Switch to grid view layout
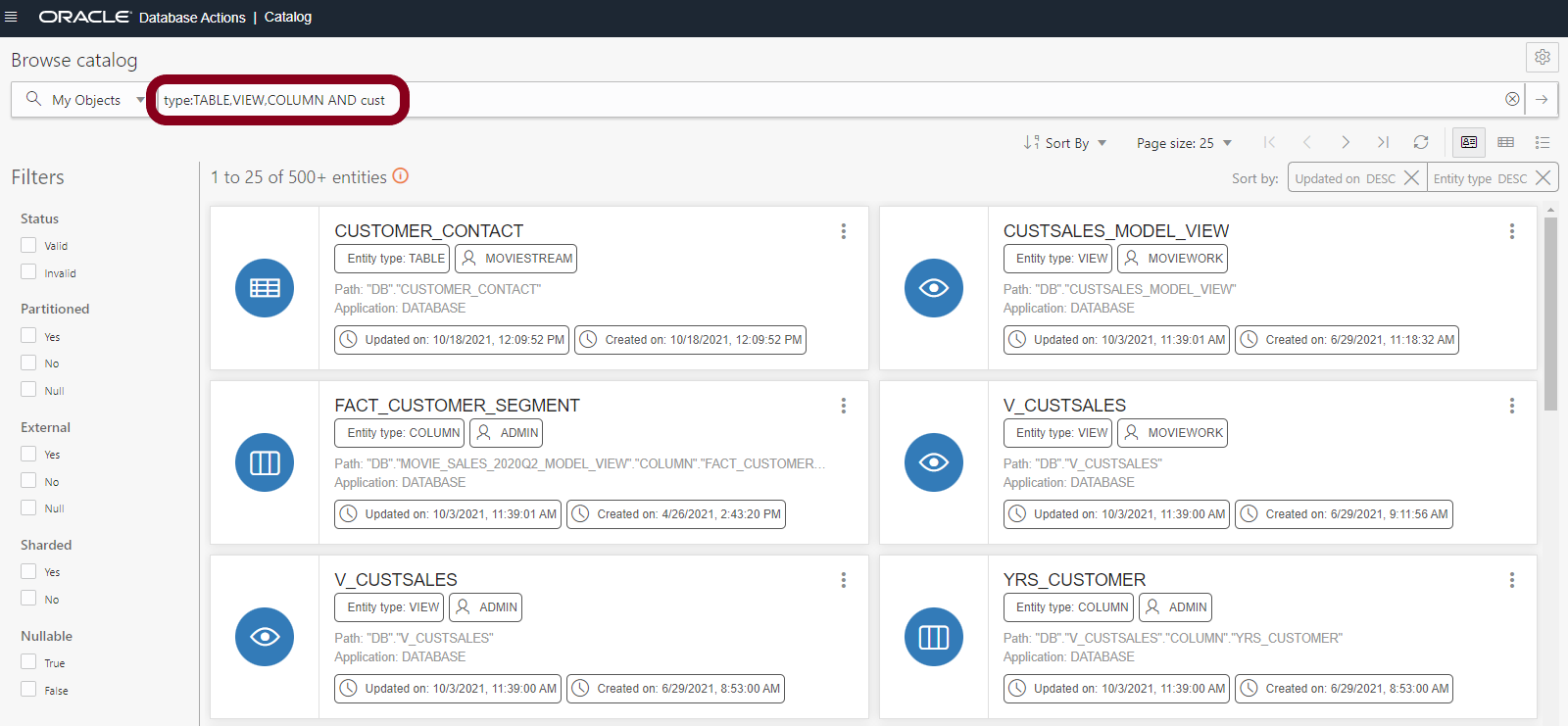1568x726 pixels. click(x=1506, y=142)
